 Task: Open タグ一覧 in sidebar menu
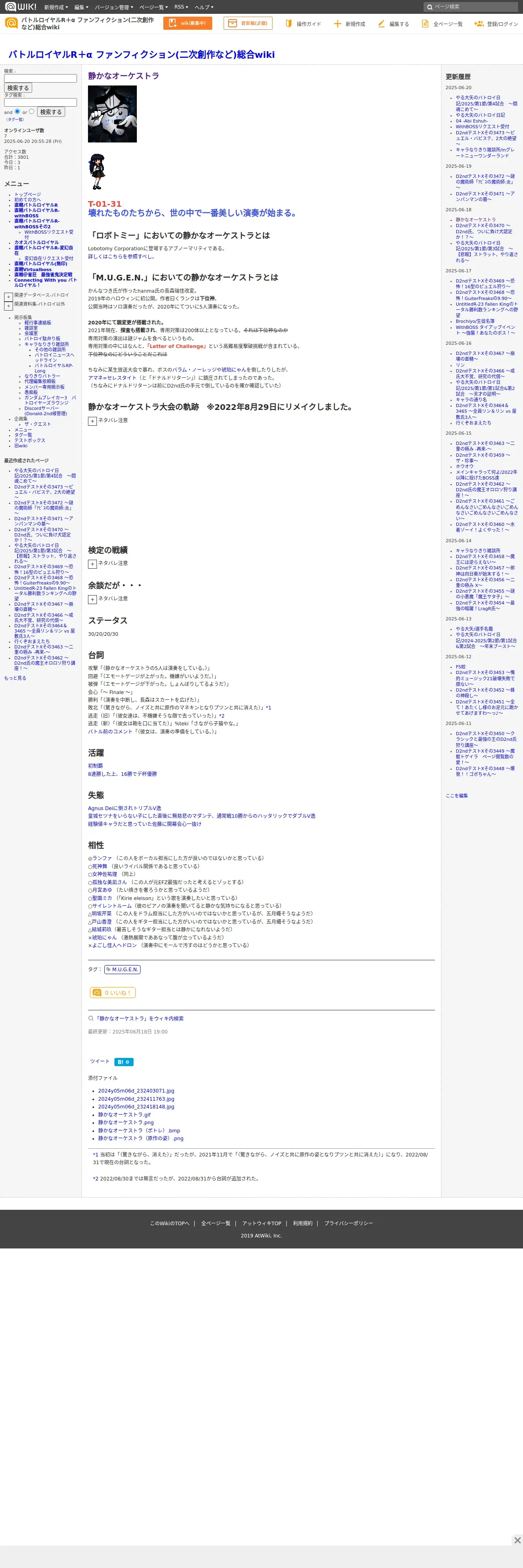coord(23,435)
